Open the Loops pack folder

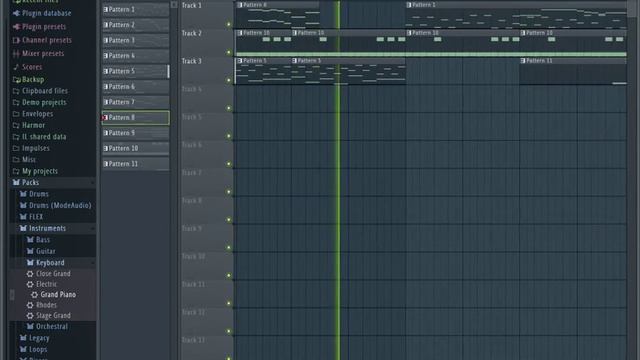pyautogui.click(x=38, y=349)
